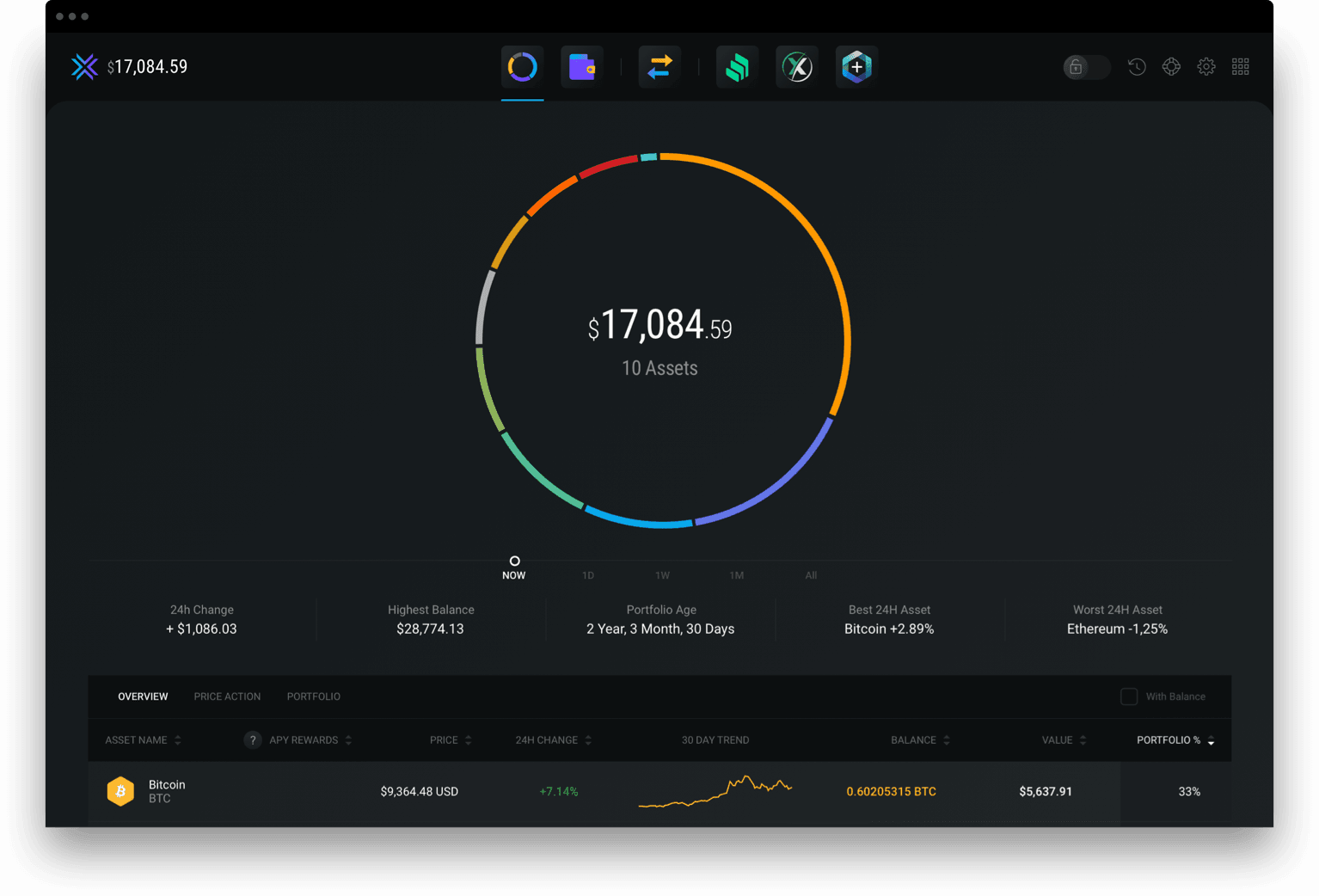Image resolution: width=1319 pixels, height=896 pixels.
Task: Open the Exchange arrows icon
Action: 659,66
